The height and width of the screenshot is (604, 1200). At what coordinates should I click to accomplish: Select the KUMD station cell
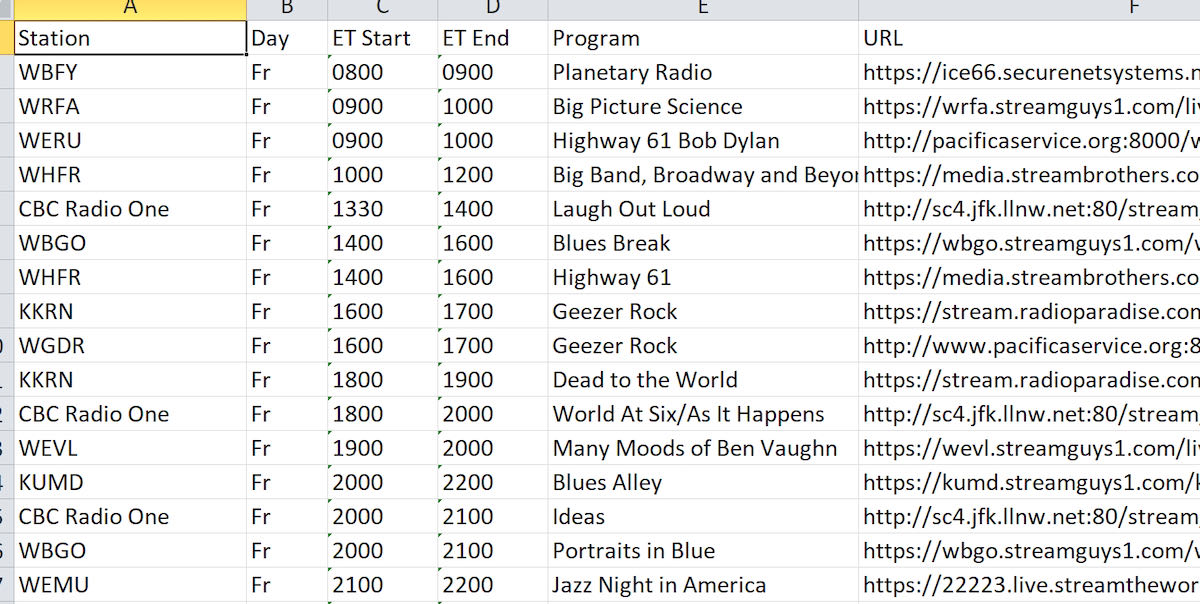pos(130,482)
